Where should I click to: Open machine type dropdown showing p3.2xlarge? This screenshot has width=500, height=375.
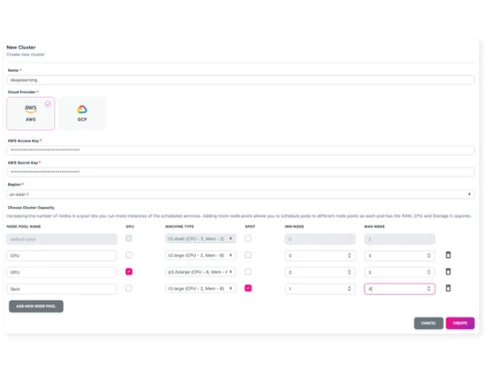click(x=201, y=272)
